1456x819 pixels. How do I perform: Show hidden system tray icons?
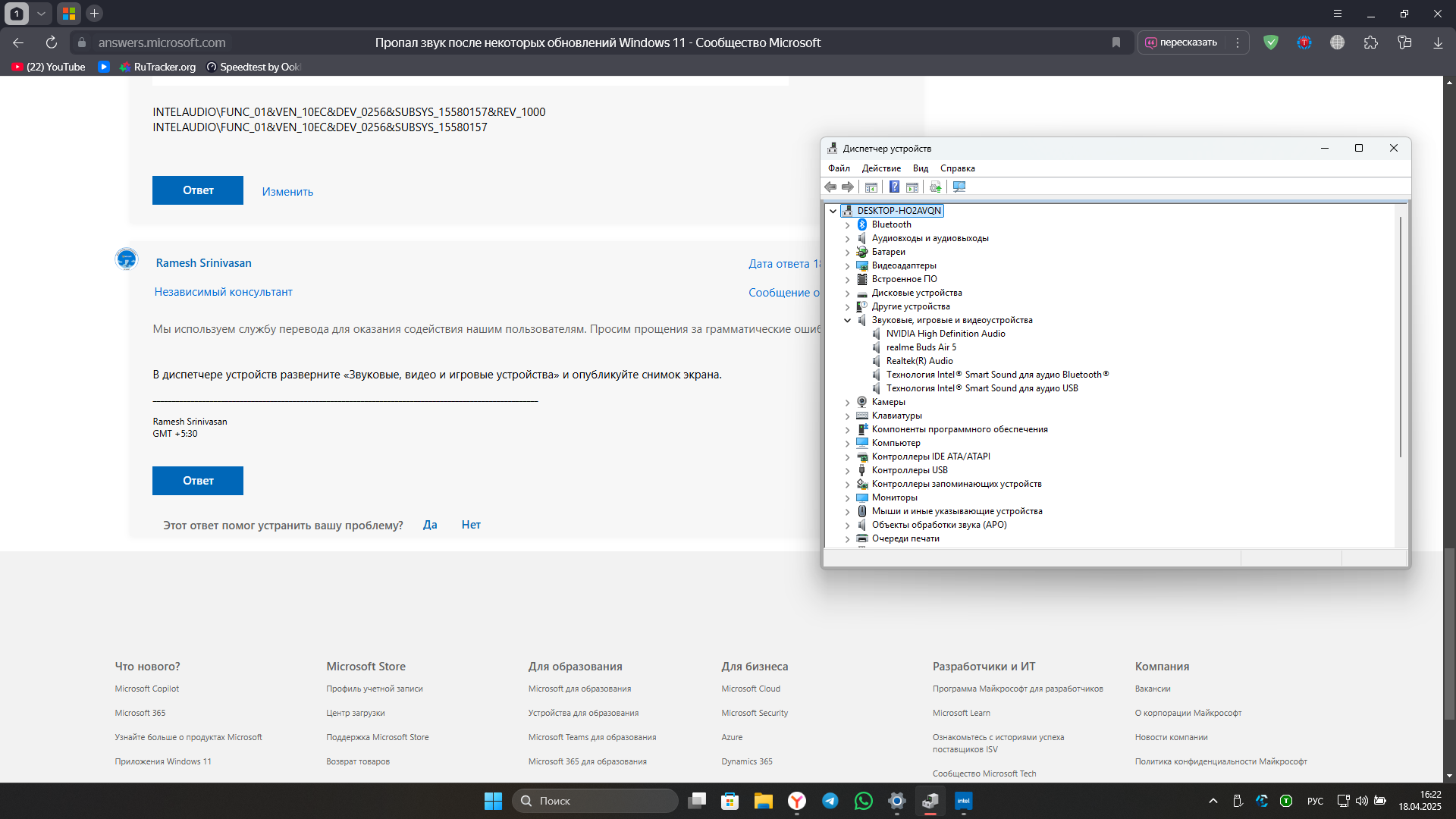point(1213,801)
